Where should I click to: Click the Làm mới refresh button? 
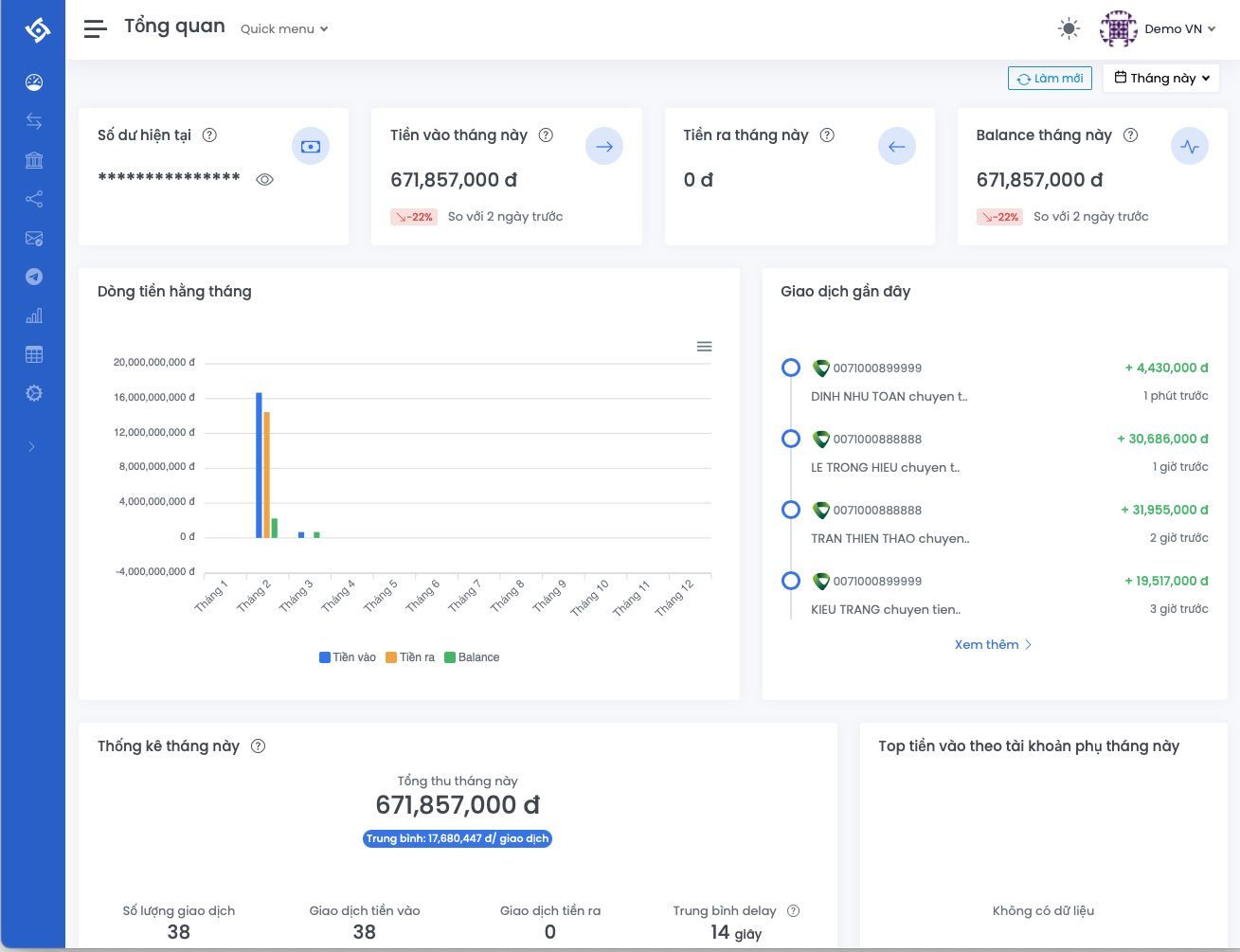click(x=1050, y=78)
